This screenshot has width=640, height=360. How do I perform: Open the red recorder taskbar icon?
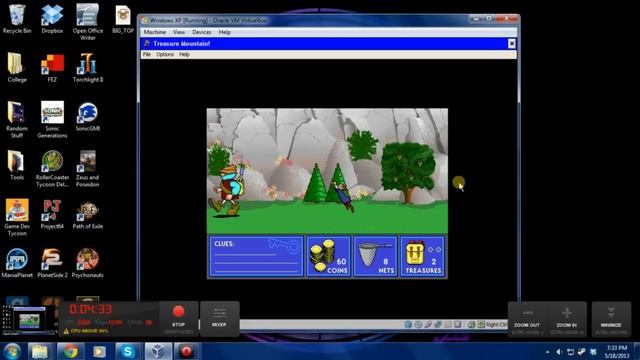tap(186, 351)
